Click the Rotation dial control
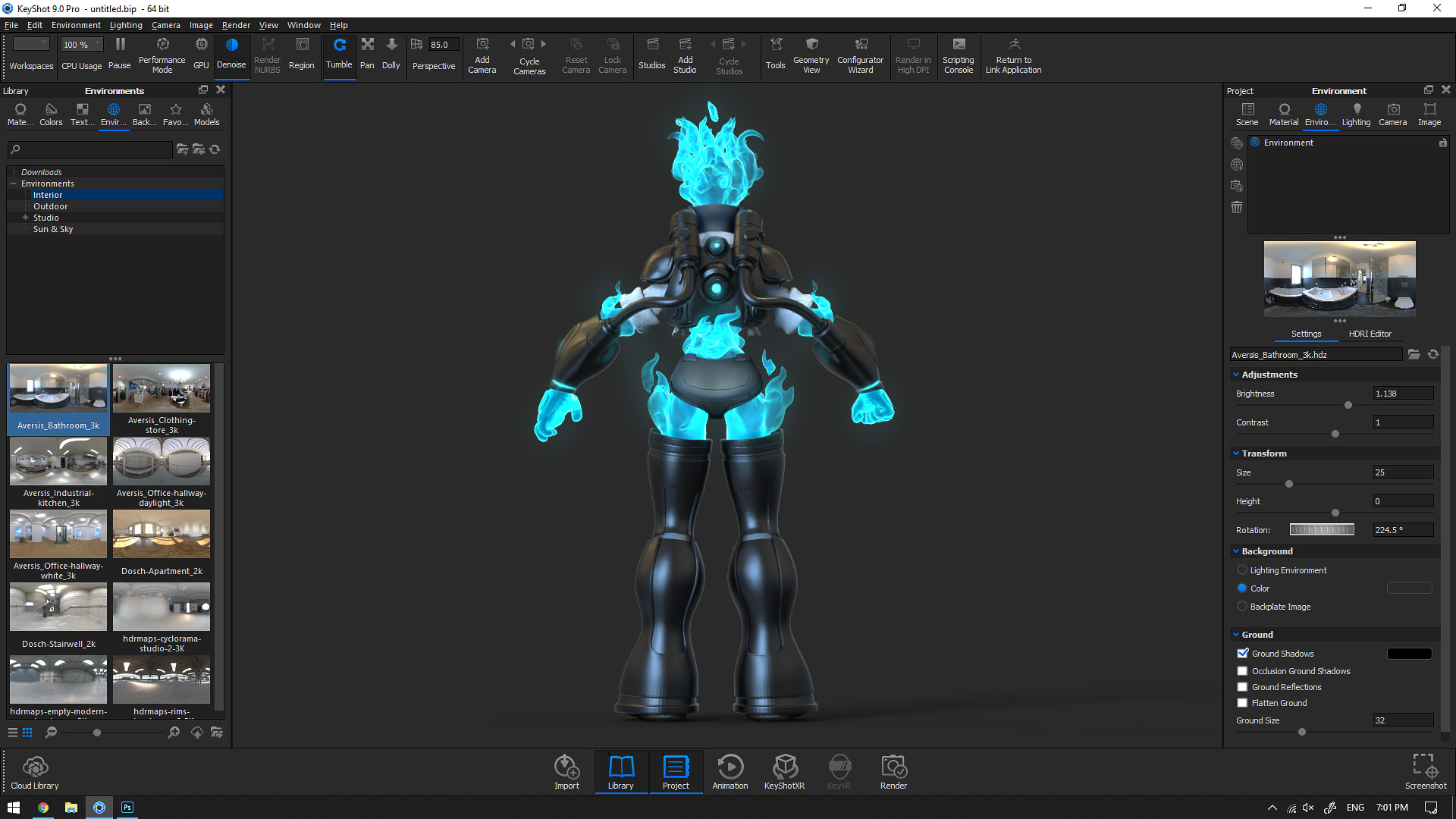Viewport: 1456px width, 819px height. pos(1322,530)
